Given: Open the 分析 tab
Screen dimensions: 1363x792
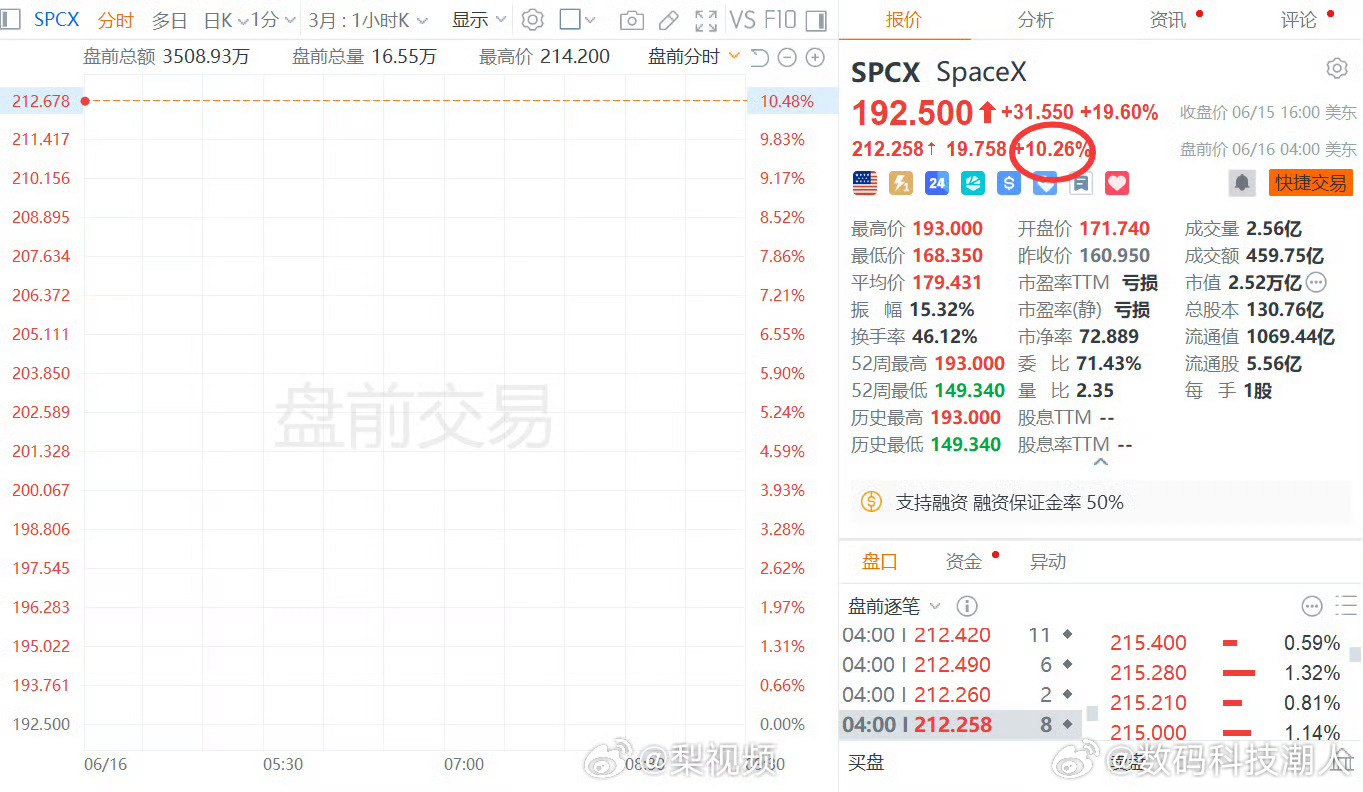Looking at the screenshot, I should [1036, 20].
